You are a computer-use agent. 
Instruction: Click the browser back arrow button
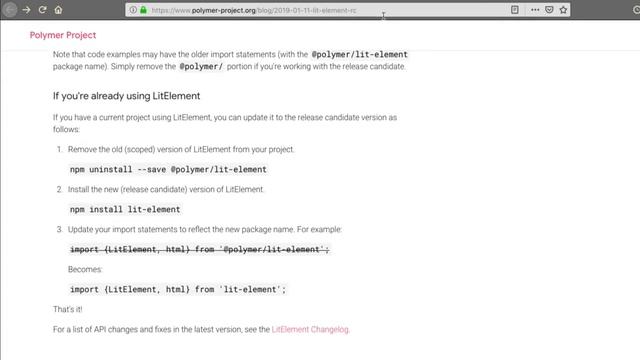point(10,10)
